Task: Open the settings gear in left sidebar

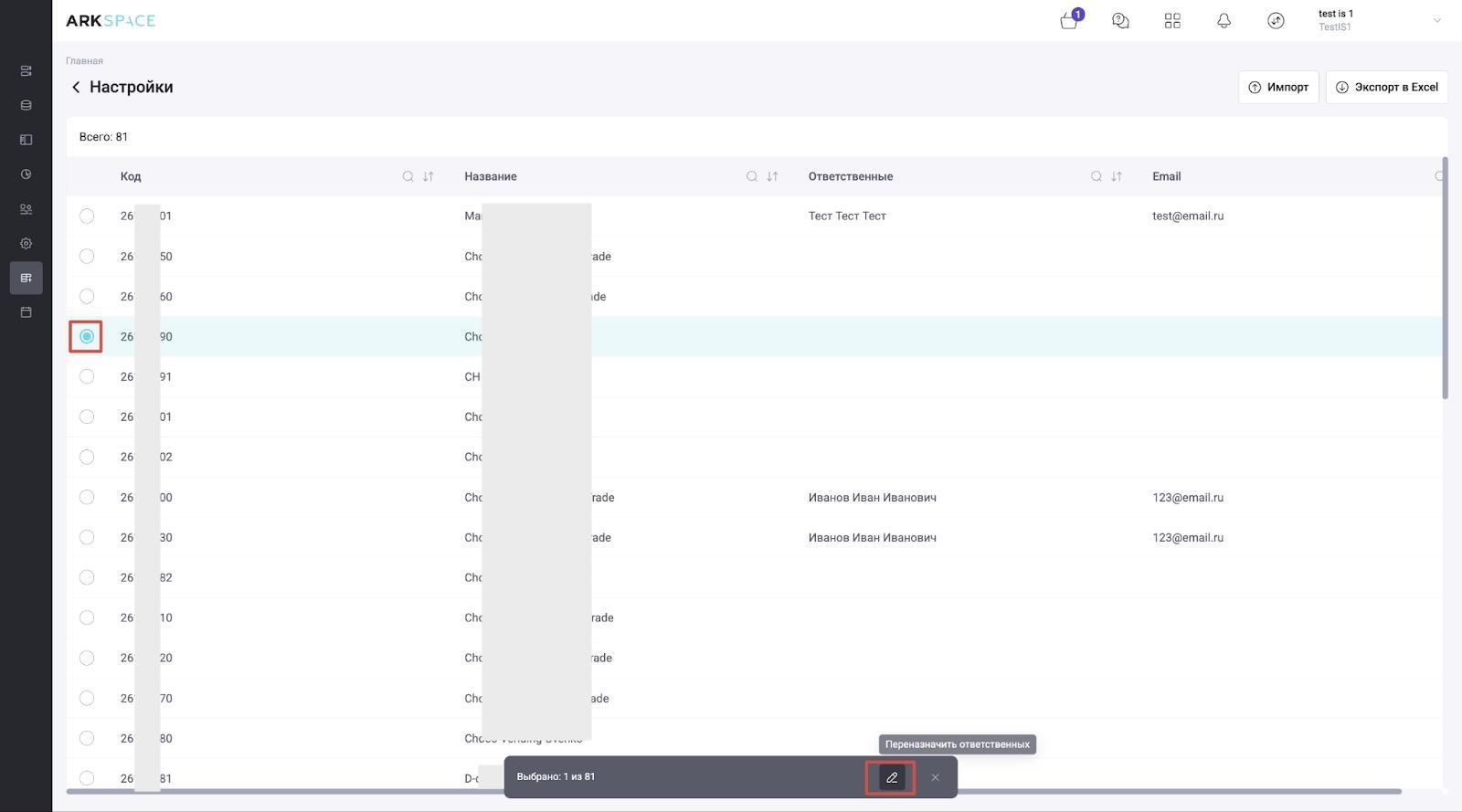Action: click(x=26, y=244)
